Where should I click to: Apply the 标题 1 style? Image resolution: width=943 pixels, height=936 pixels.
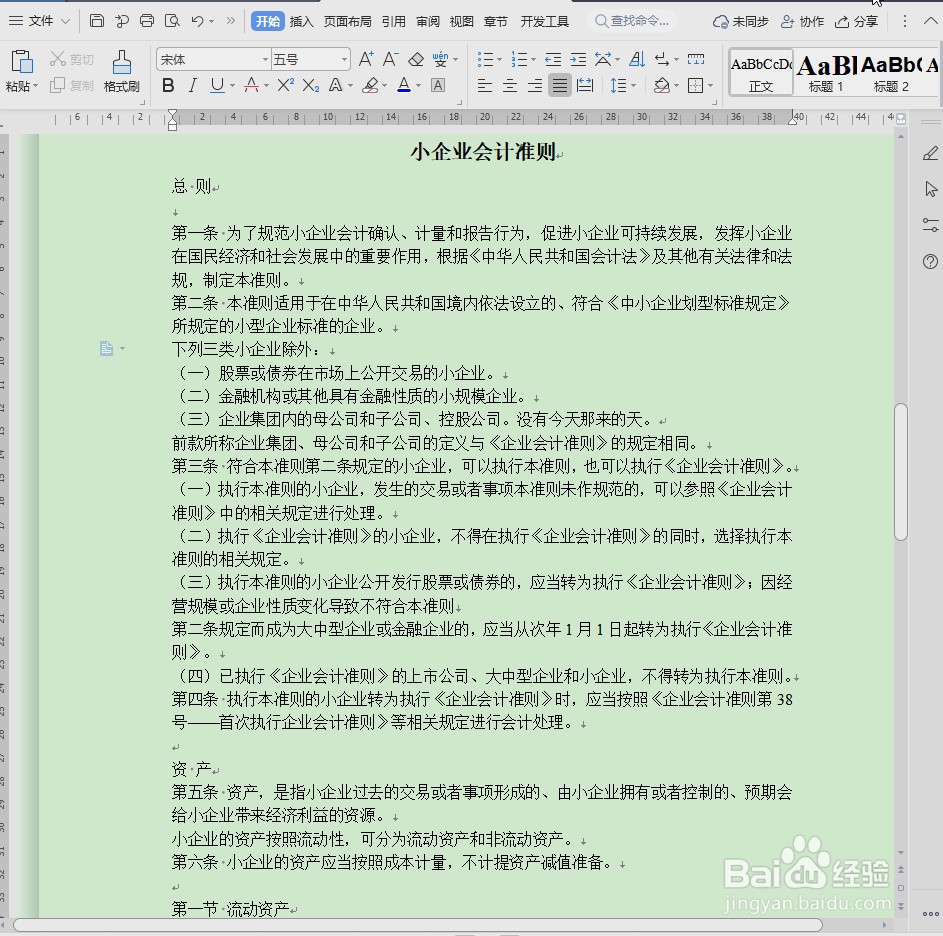pos(825,73)
